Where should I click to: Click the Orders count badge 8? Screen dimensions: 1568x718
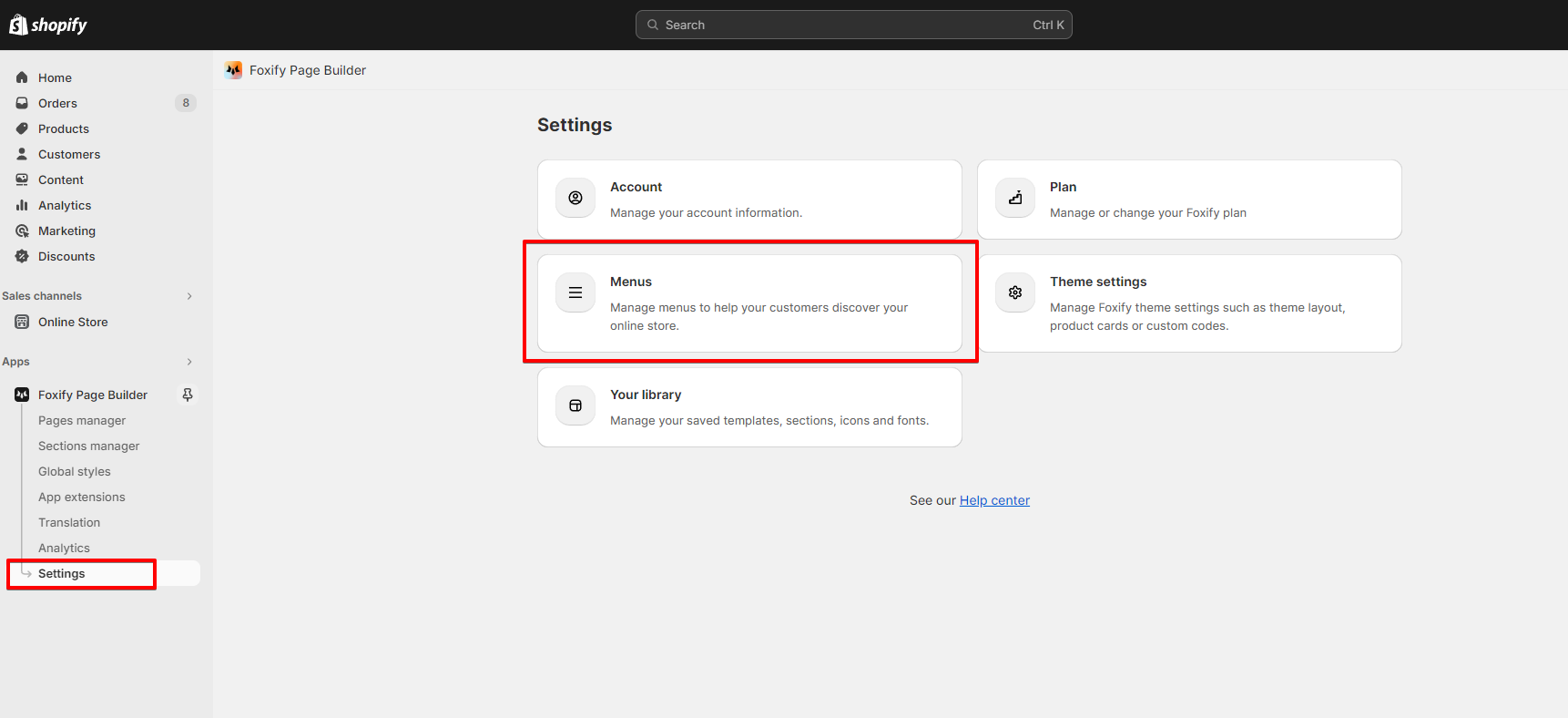pos(186,103)
